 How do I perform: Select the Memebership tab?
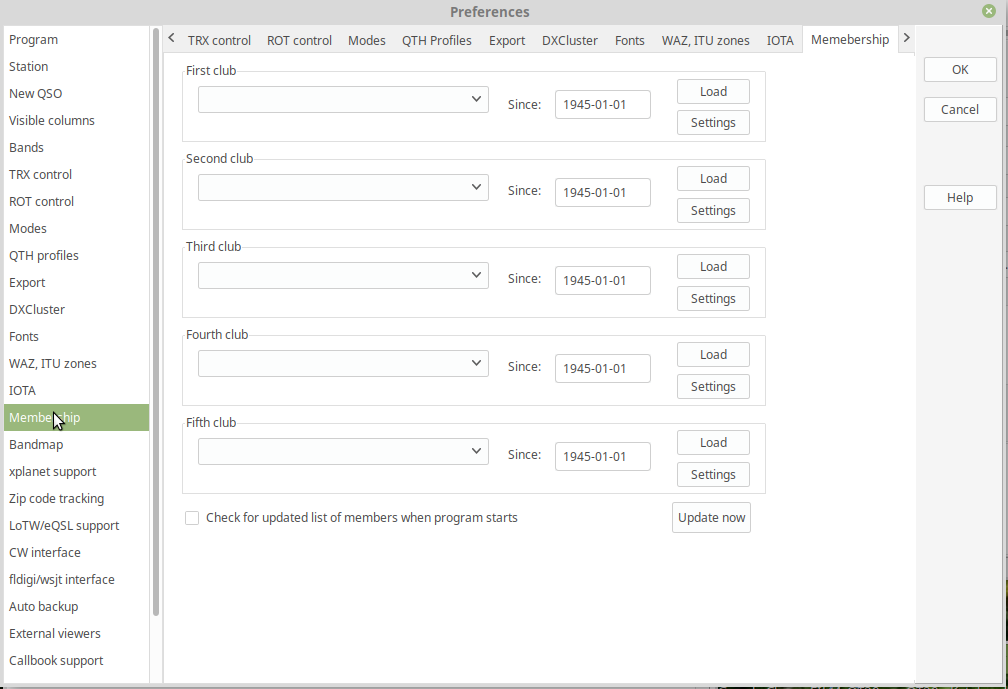(x=850, y=40)
